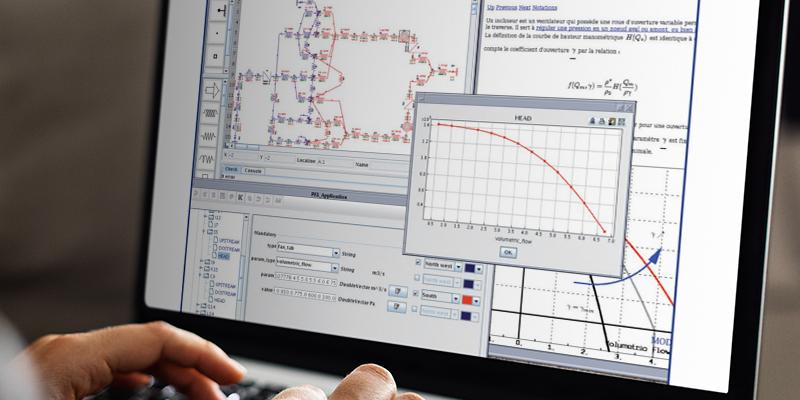This screenshot has width=800, height=400.
Task: Open the param_type volumetric_flow dropdown
Action: [337, 268]
